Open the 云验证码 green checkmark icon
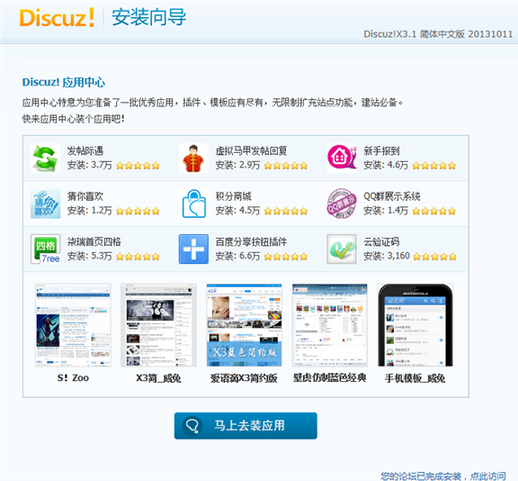Viewport: 518px width, 481px height. coord(342,249)
